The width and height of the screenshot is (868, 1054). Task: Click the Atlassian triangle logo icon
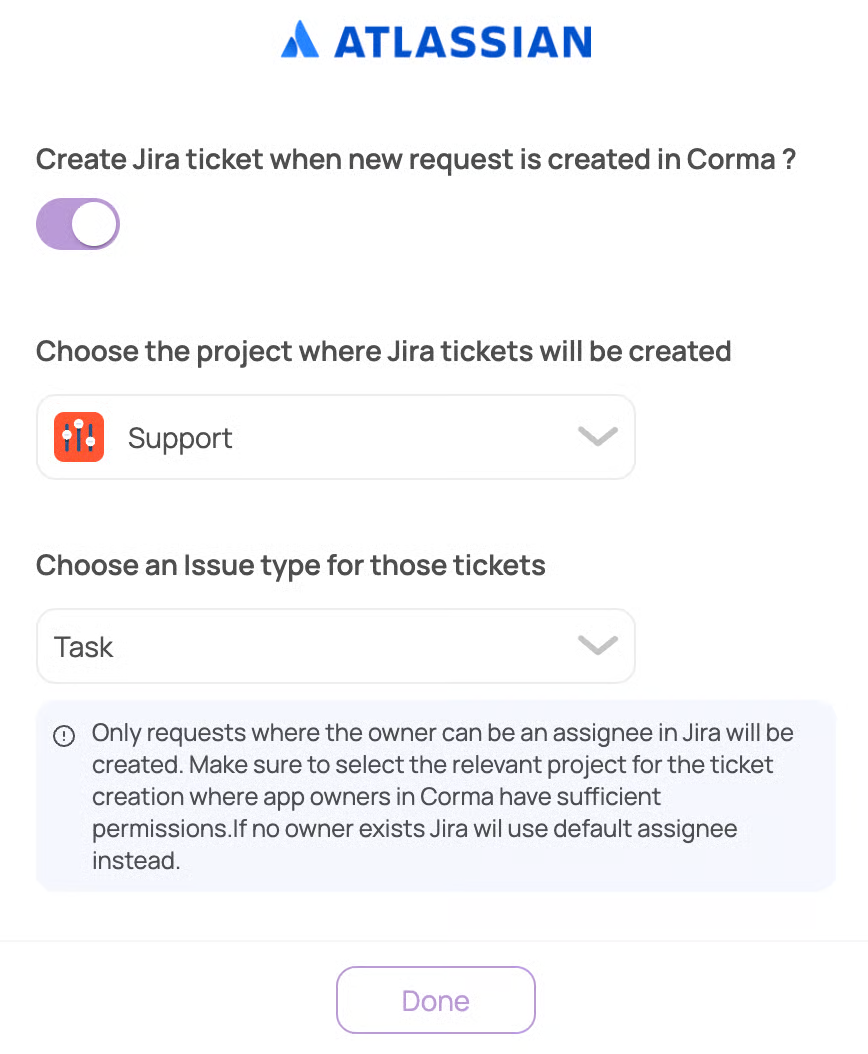click(x=300, y=40)
